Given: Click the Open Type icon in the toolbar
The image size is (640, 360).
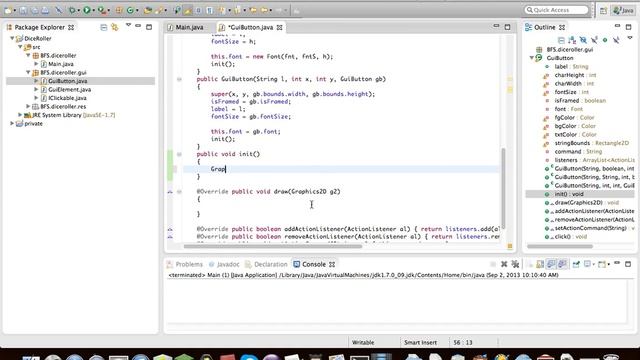Looking at the screenshot, I should 147,10.
